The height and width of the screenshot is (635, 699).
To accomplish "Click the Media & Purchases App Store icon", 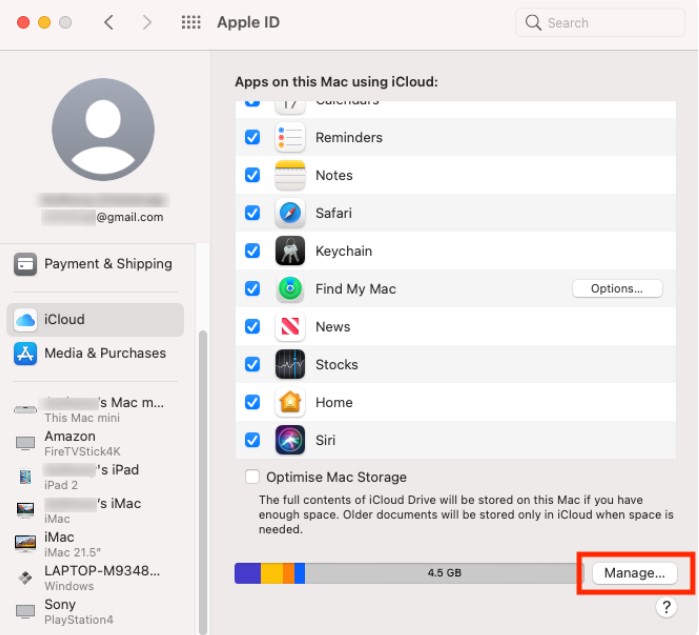I will pyautogui.click(x=25, y=354).
